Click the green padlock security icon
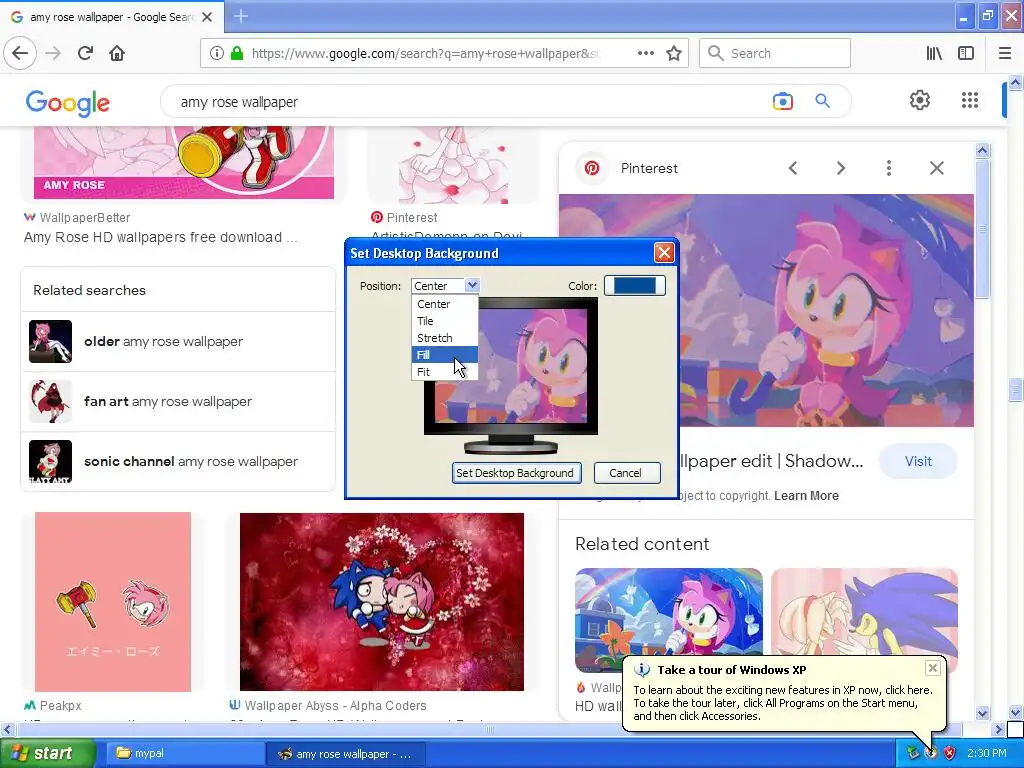Screen dimensions: 1024x768 pyautogui.click(x=236, y=53)
